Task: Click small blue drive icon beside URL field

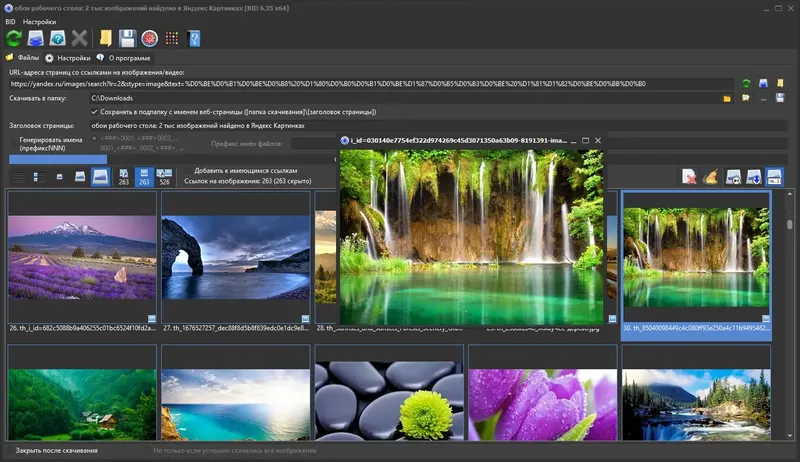Action: click(x=763, y=83)
